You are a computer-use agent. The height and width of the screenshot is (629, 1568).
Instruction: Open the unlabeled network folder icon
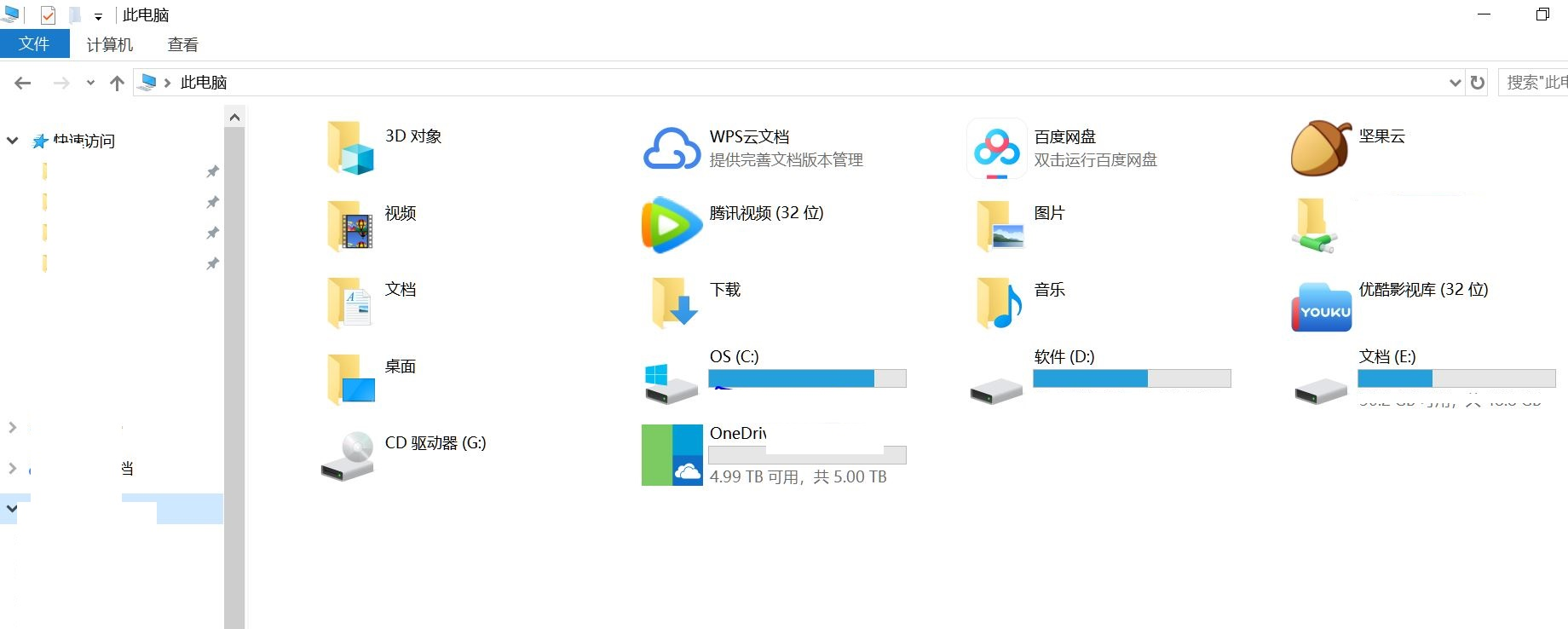coord(1314,225)
